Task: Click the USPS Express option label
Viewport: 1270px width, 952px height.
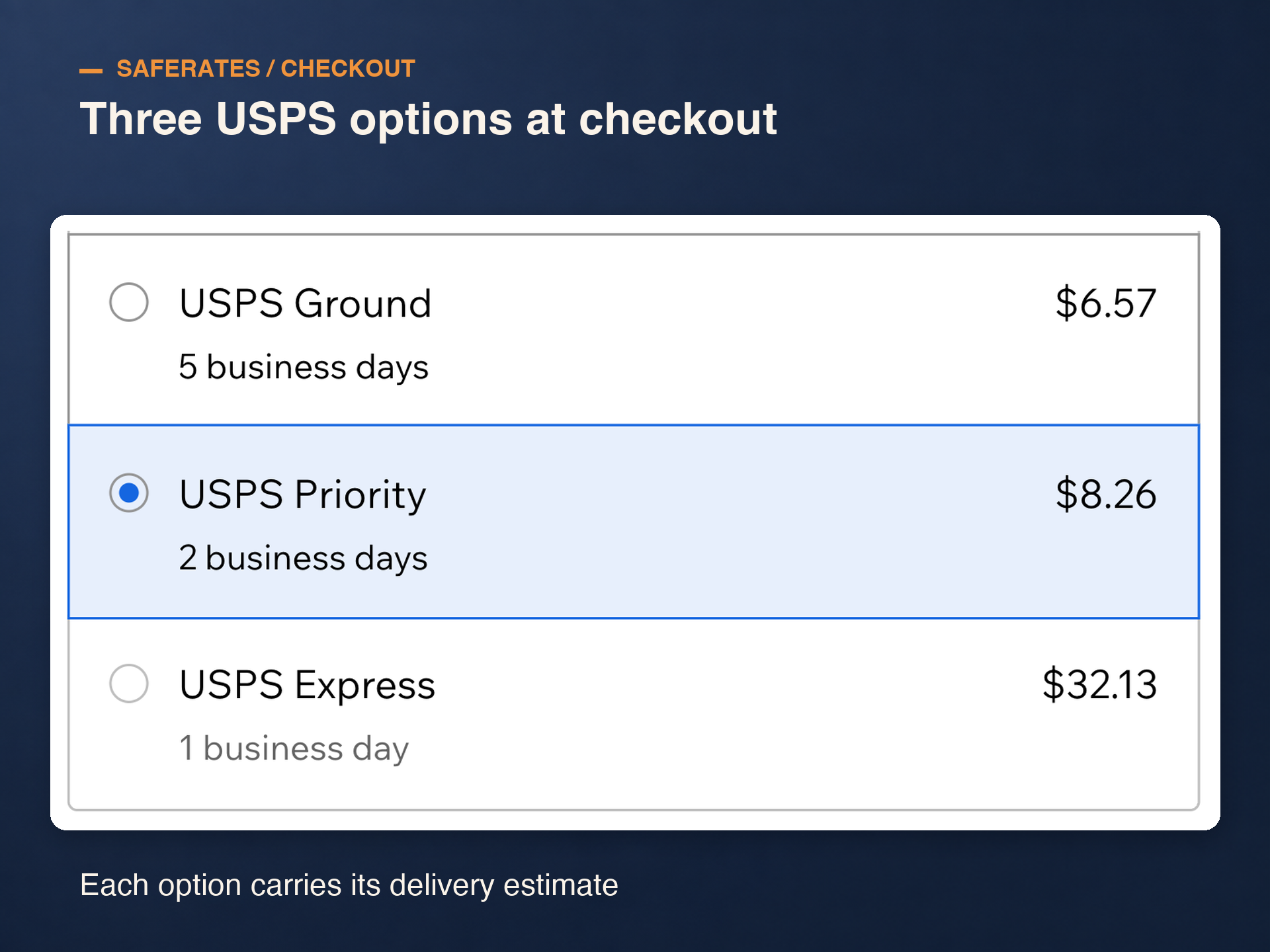Action: click(x=307, y=686)
